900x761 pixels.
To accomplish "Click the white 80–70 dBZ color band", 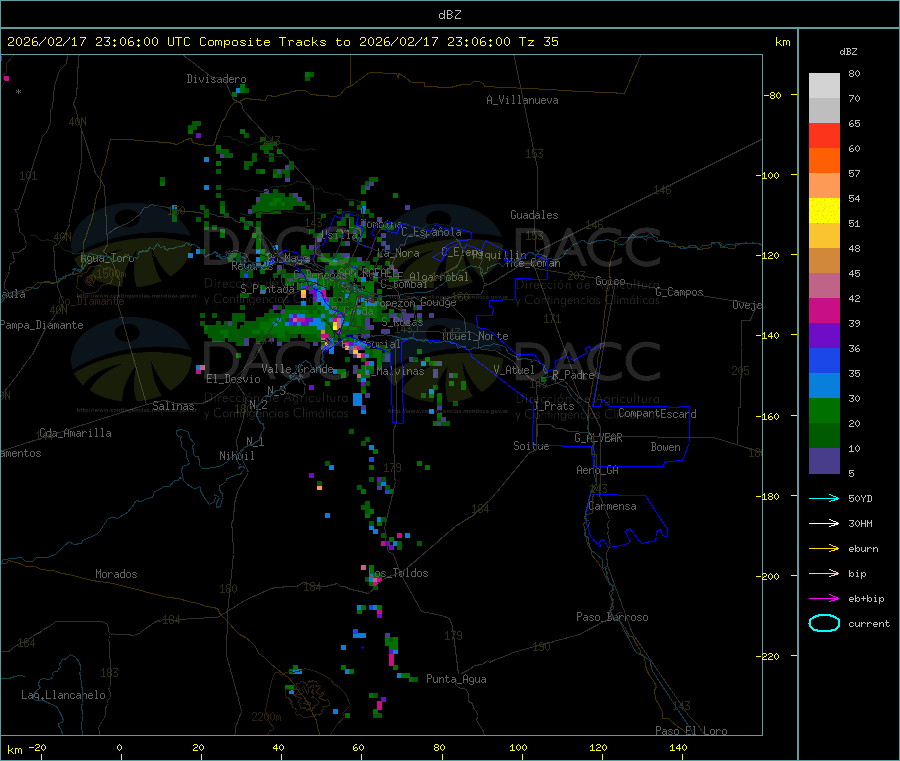I will 824,86.
